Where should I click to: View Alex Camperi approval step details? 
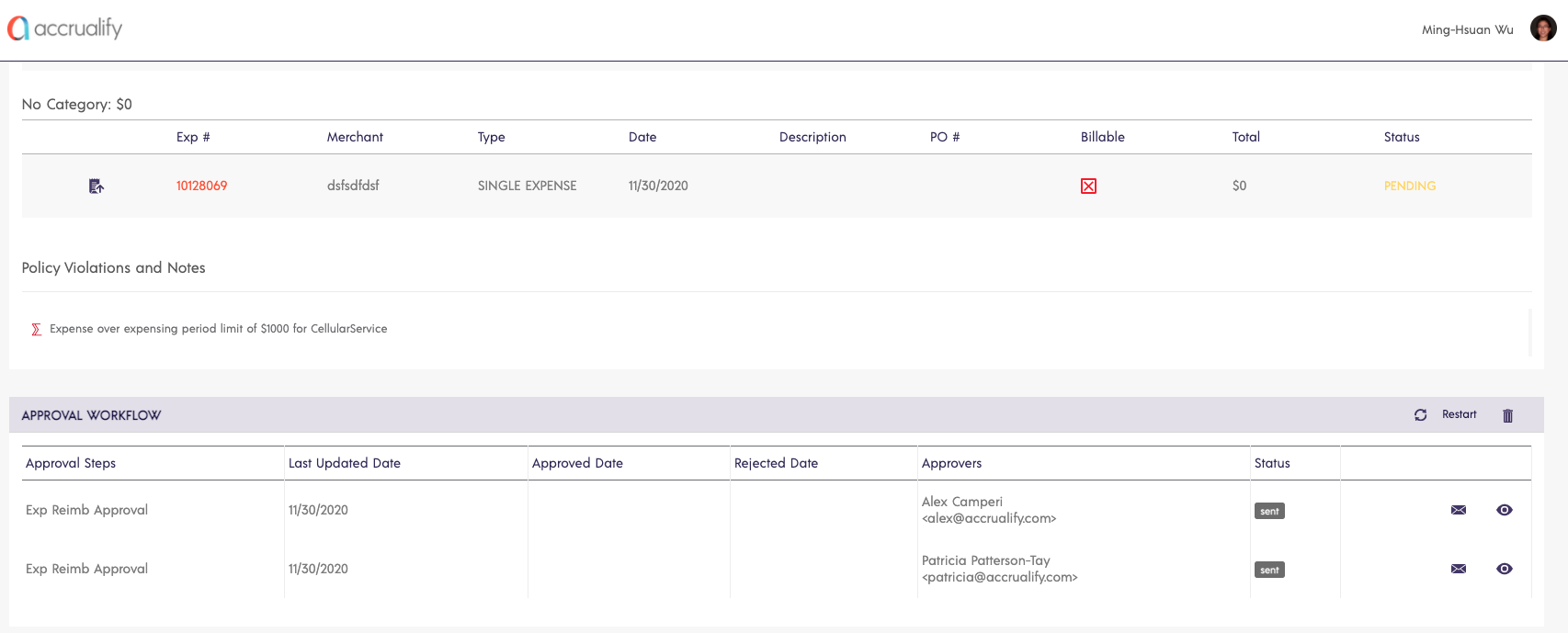click(1504, 510)
